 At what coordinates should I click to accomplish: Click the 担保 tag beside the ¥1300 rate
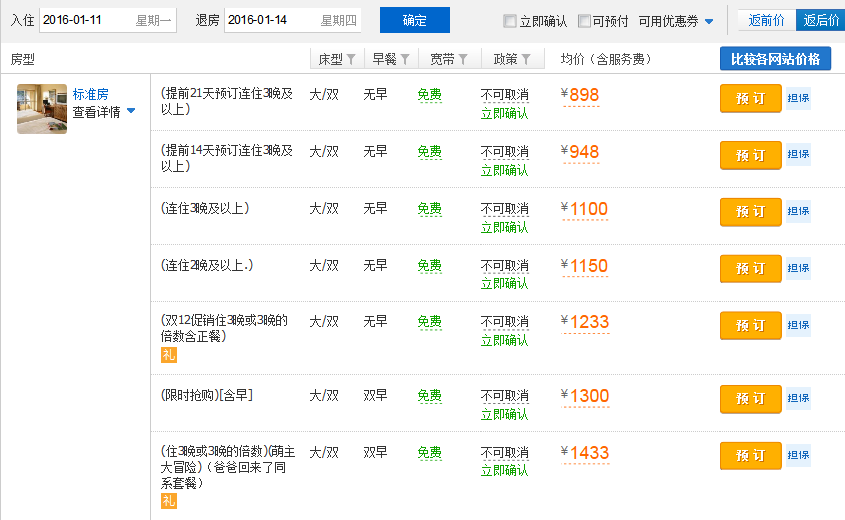click(798, 398)
